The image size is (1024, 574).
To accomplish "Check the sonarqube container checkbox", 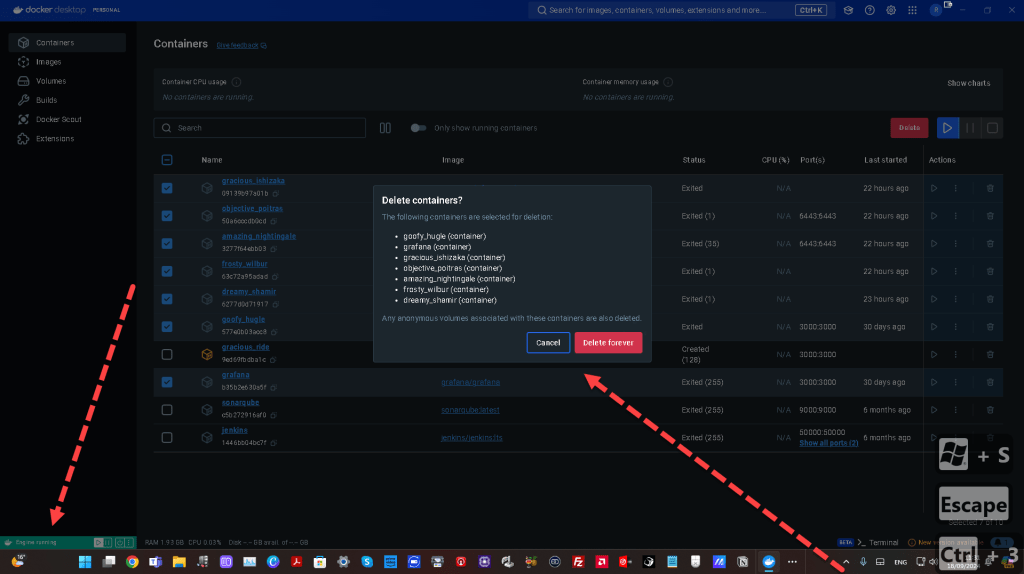I will [x=167, y=410].
